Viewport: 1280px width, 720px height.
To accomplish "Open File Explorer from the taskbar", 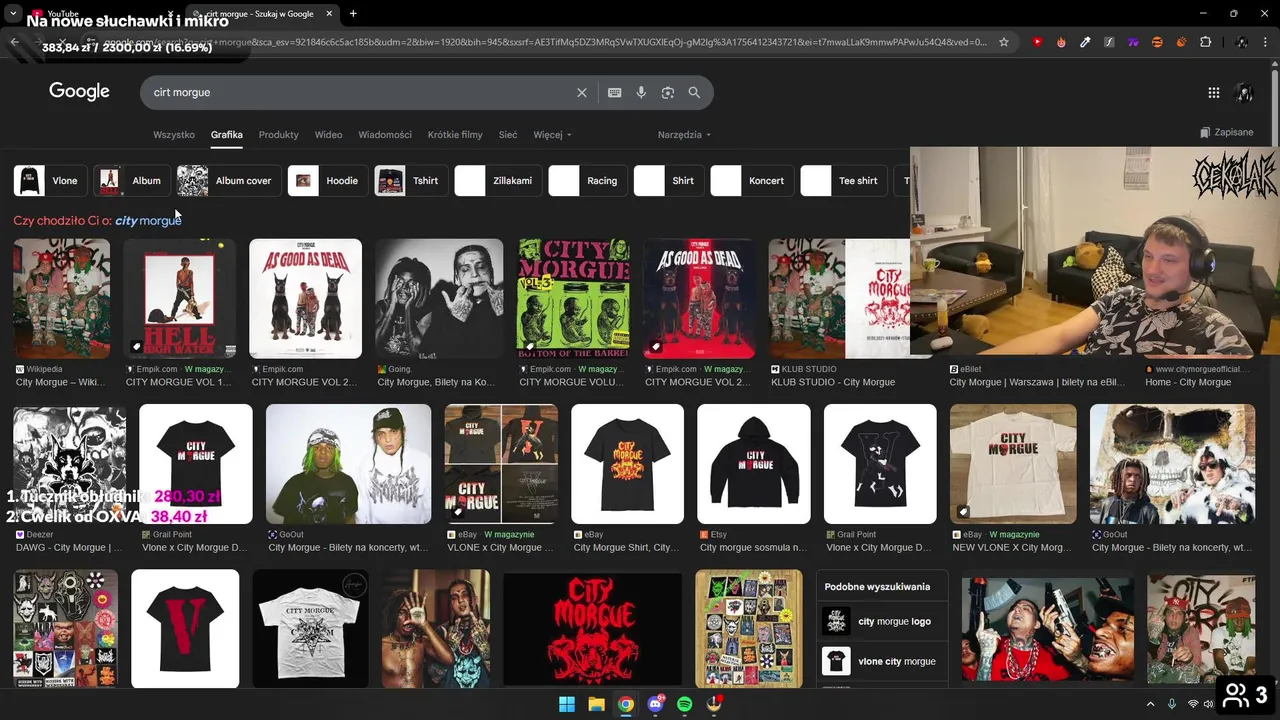I will [x=596, y=704].
